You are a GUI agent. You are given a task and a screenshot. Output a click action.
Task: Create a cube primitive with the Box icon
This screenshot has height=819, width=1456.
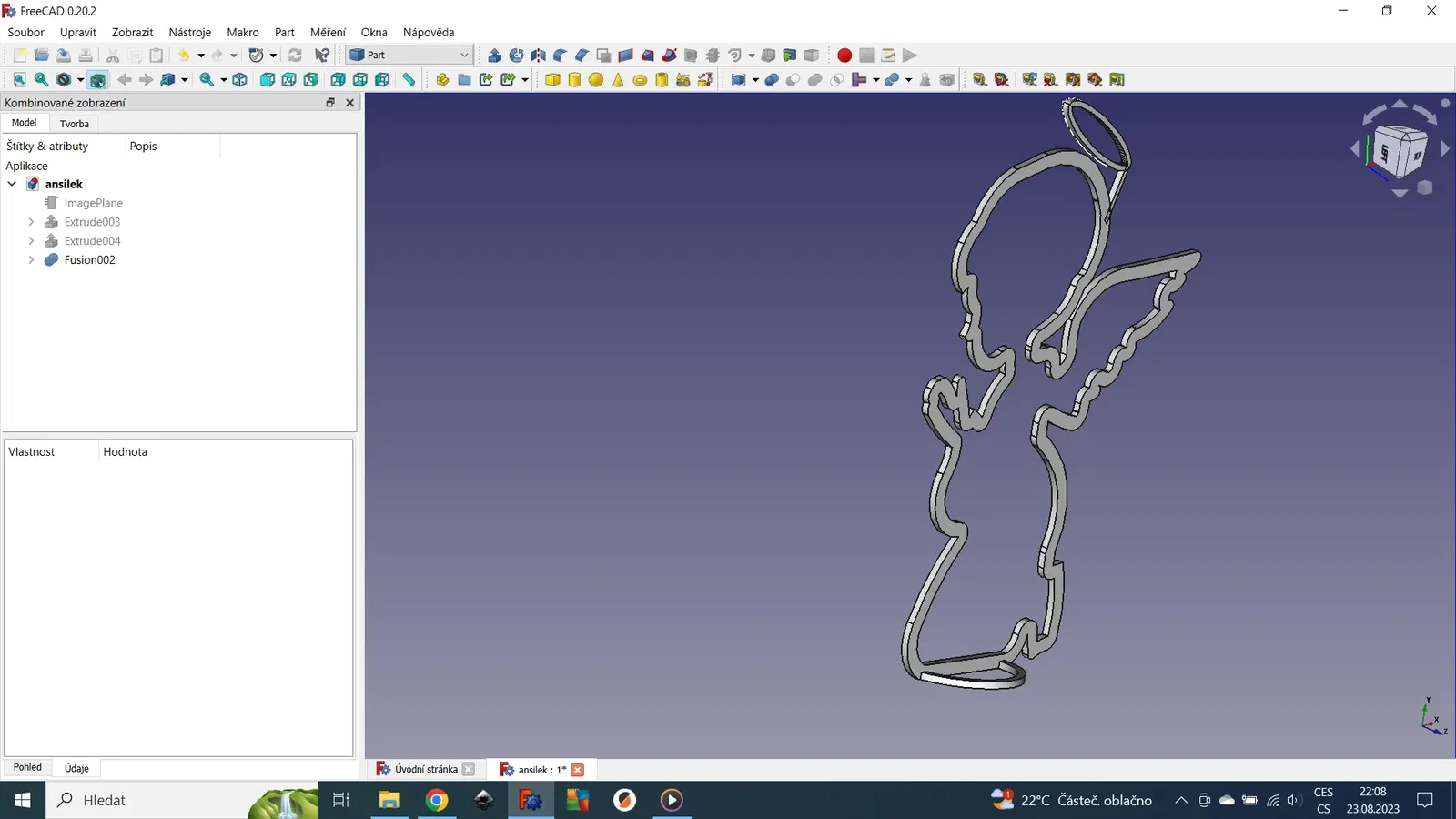[x=552, y=80]
